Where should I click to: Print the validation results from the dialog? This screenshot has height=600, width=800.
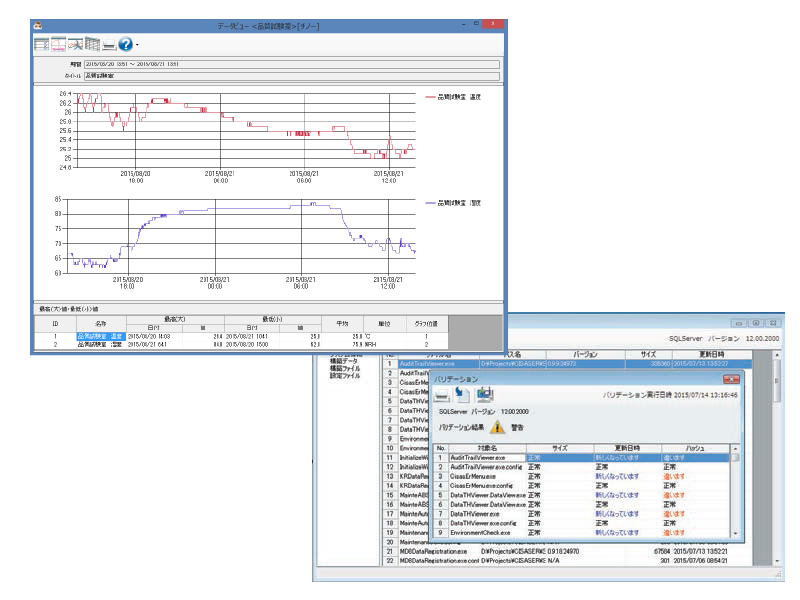tap(442, 394)
